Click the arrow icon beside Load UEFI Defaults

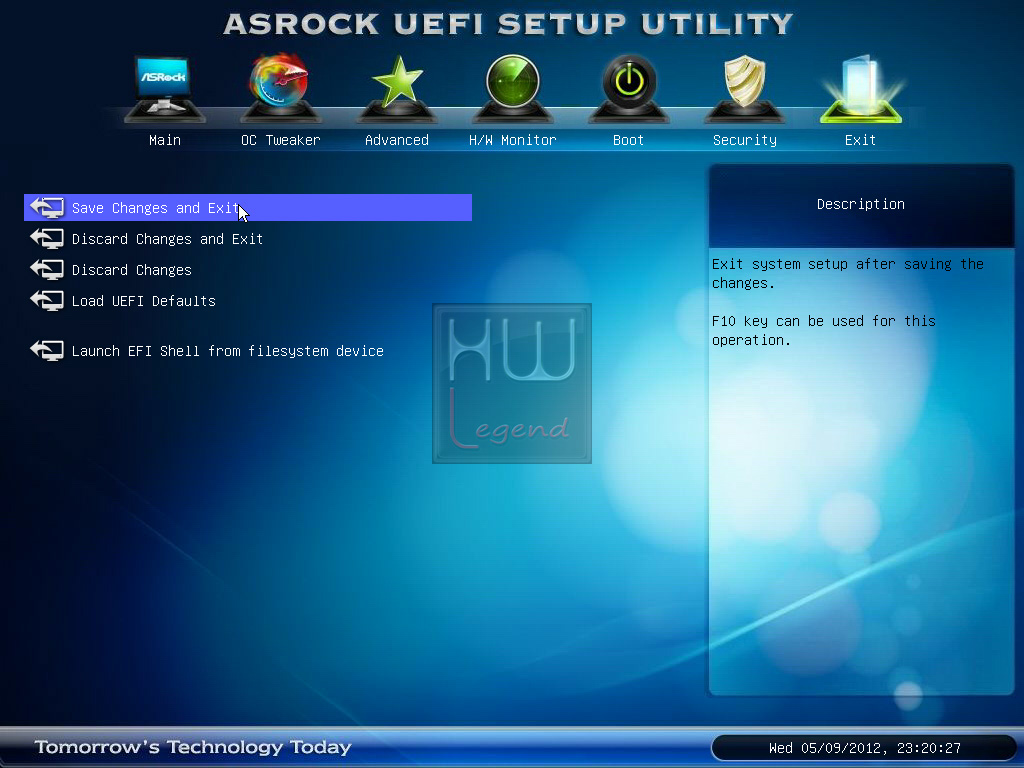tap(47, 300)
